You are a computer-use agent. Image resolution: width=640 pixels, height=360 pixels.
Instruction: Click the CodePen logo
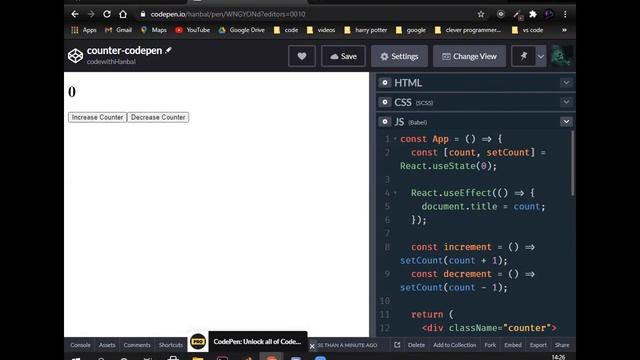76,56
